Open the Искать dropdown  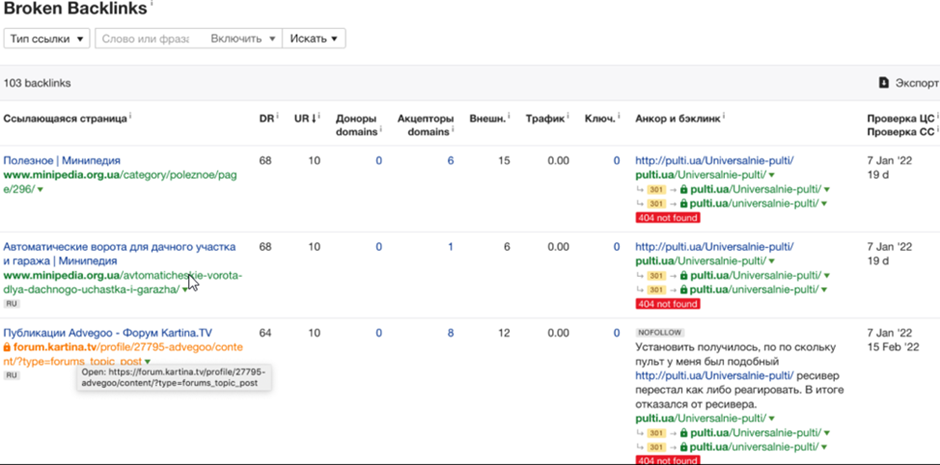313,38
